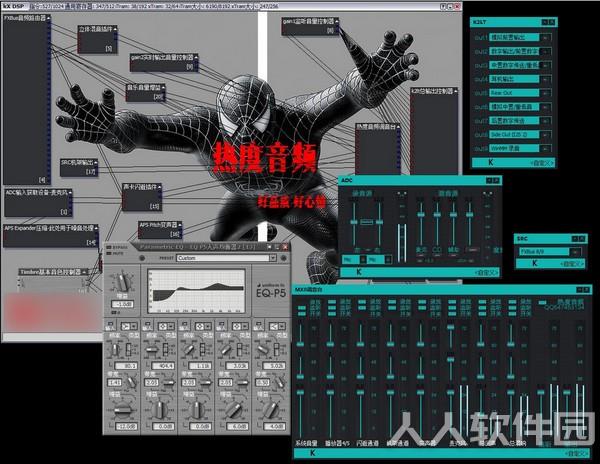Click the 1.41 bandwidth field of the first EQ band
This screenshot has height=464, width=600.
pyautogui.click(x=114, y=382)
